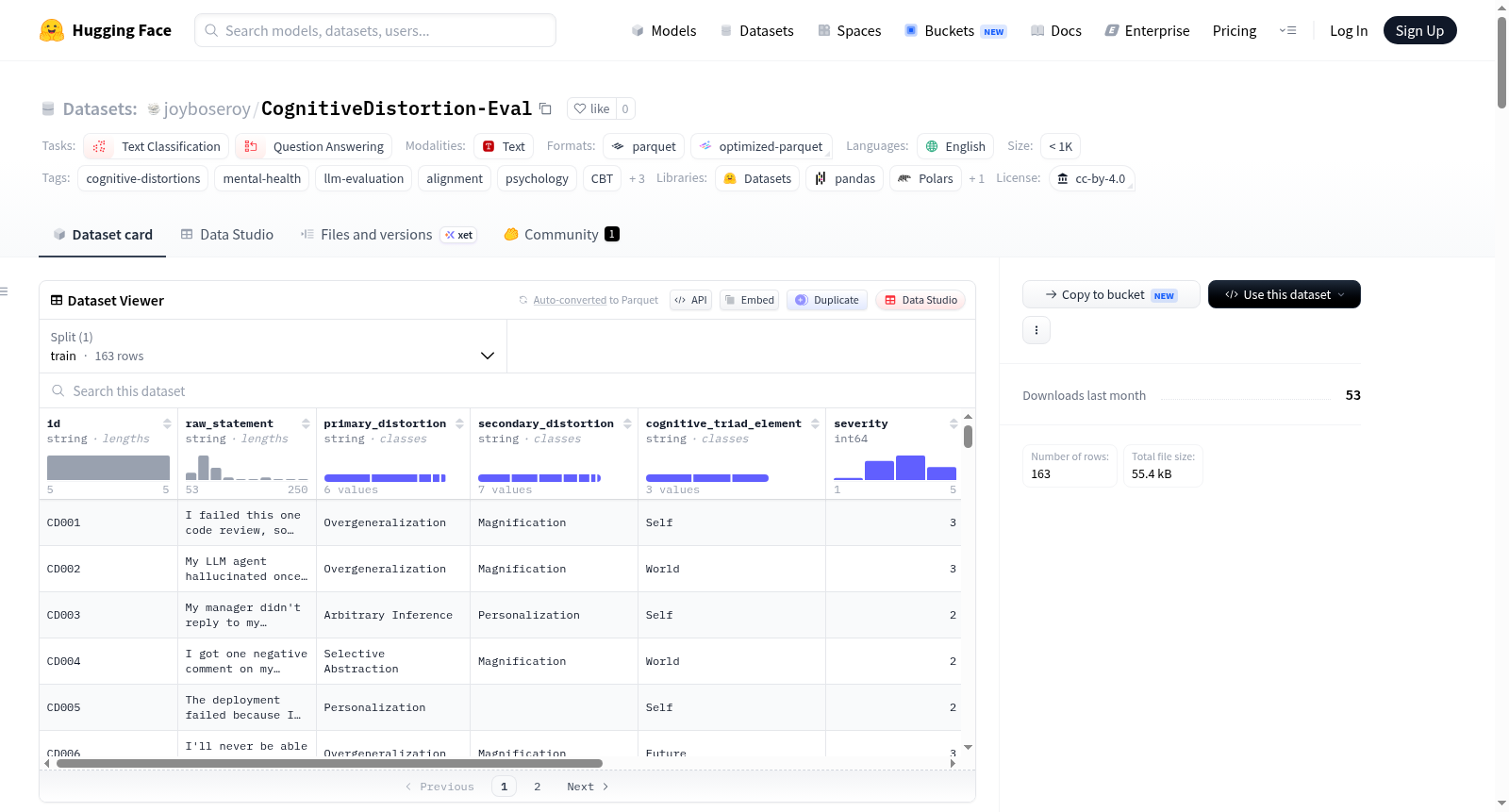Toggle sort on the id column
Screen dimensions: 1509x812
tap(167, 423)
